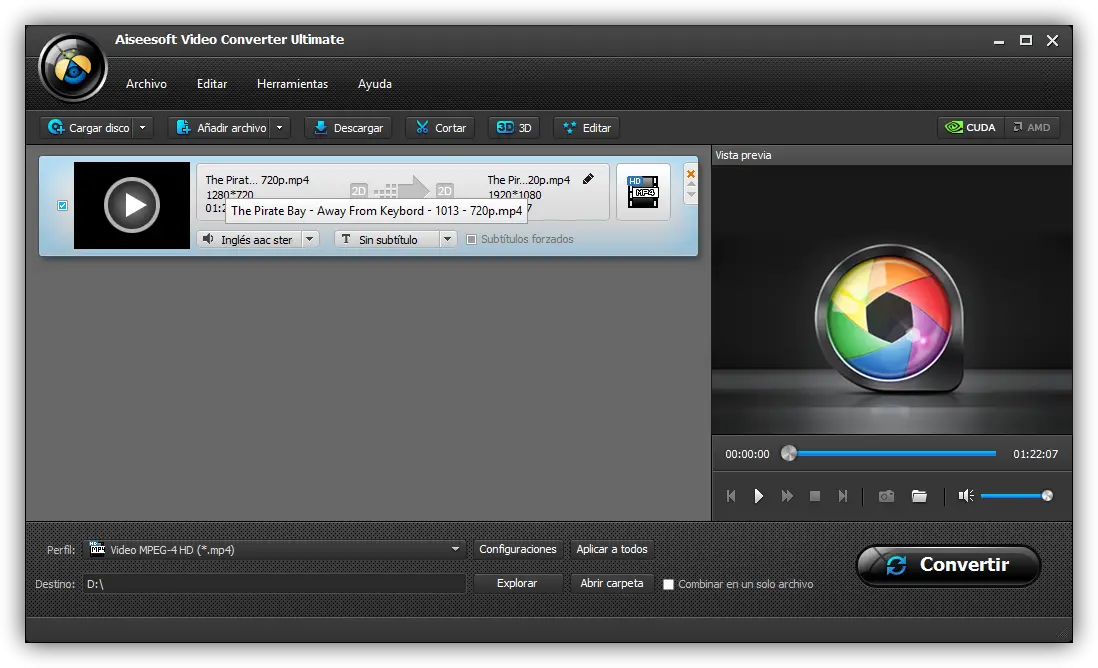The image size is (1098, 668).
Task: Open the Añadir archivo dropdown arrow
Action: 279,127
